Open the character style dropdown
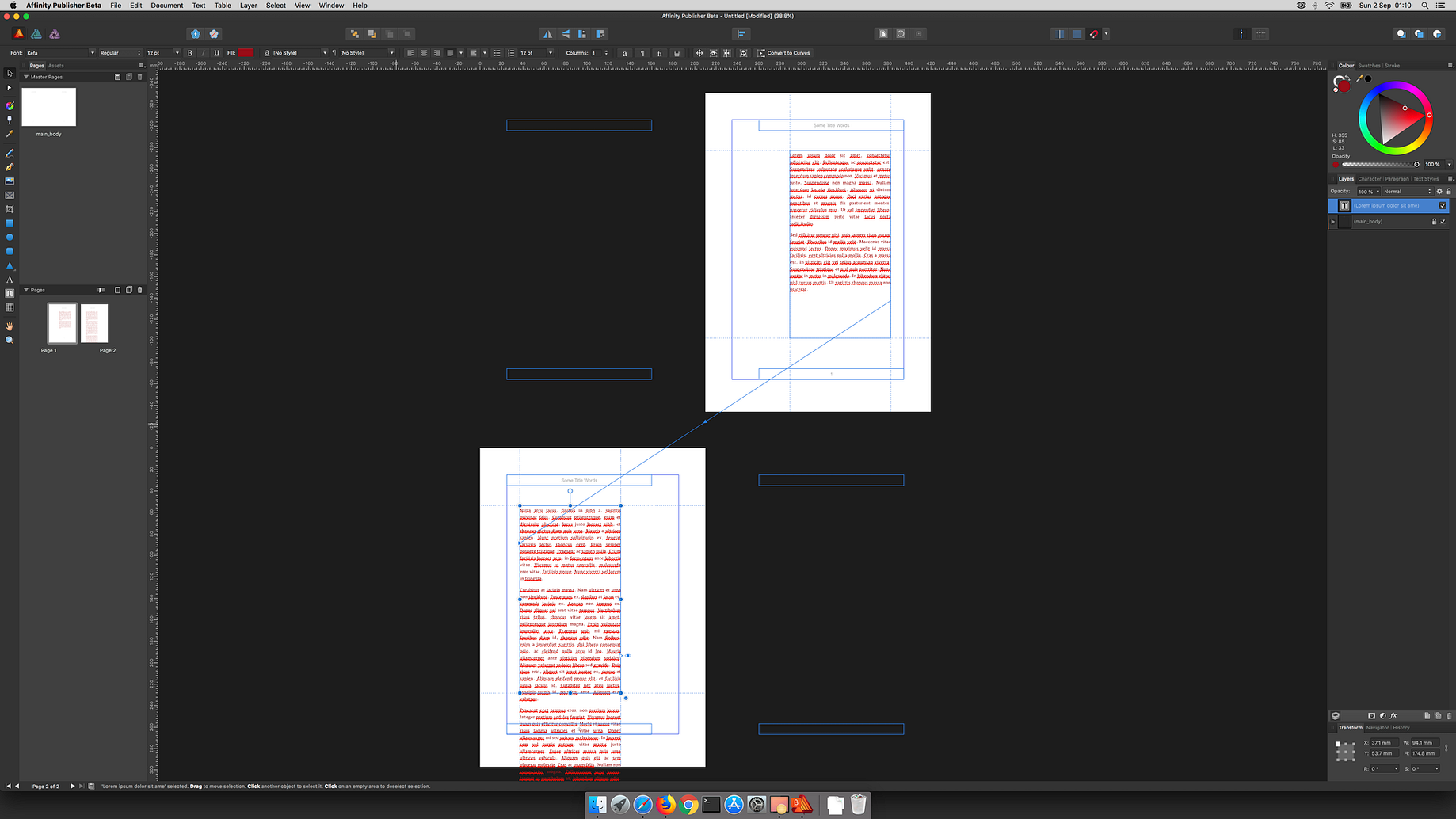Viewport: 1456px width, 819px height. tap(299, 53)
